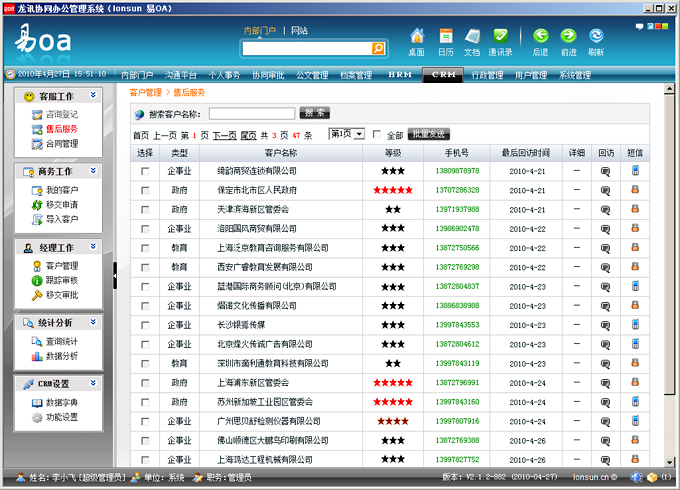Click 短信 phone icon for 绮韵商贸连锁有限公司
The width and height of the screenshot is (680, 490).
click(x=635, y=170)
